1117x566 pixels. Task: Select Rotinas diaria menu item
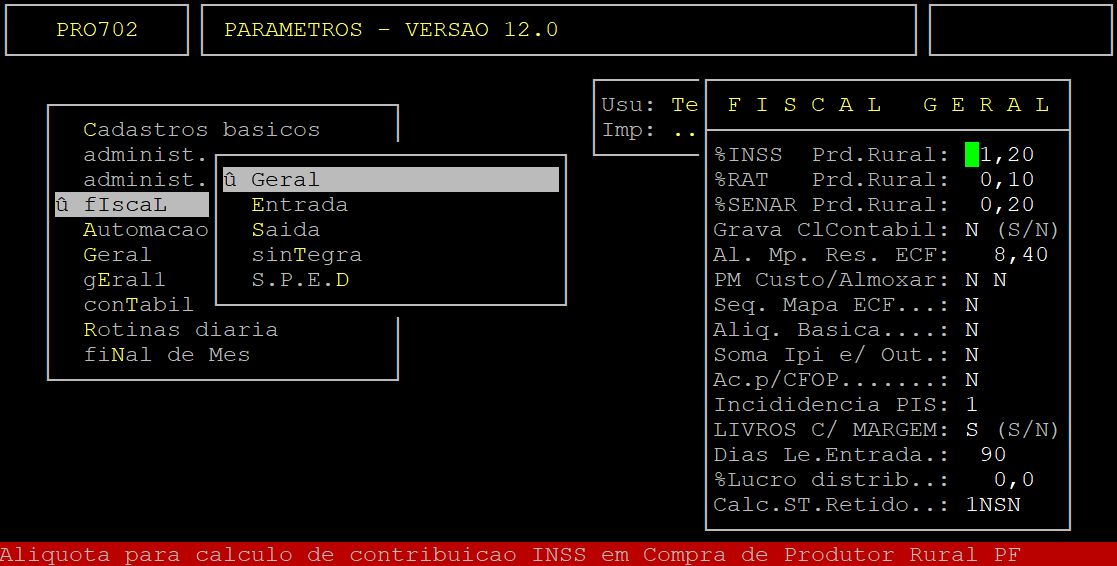point(180,330)
